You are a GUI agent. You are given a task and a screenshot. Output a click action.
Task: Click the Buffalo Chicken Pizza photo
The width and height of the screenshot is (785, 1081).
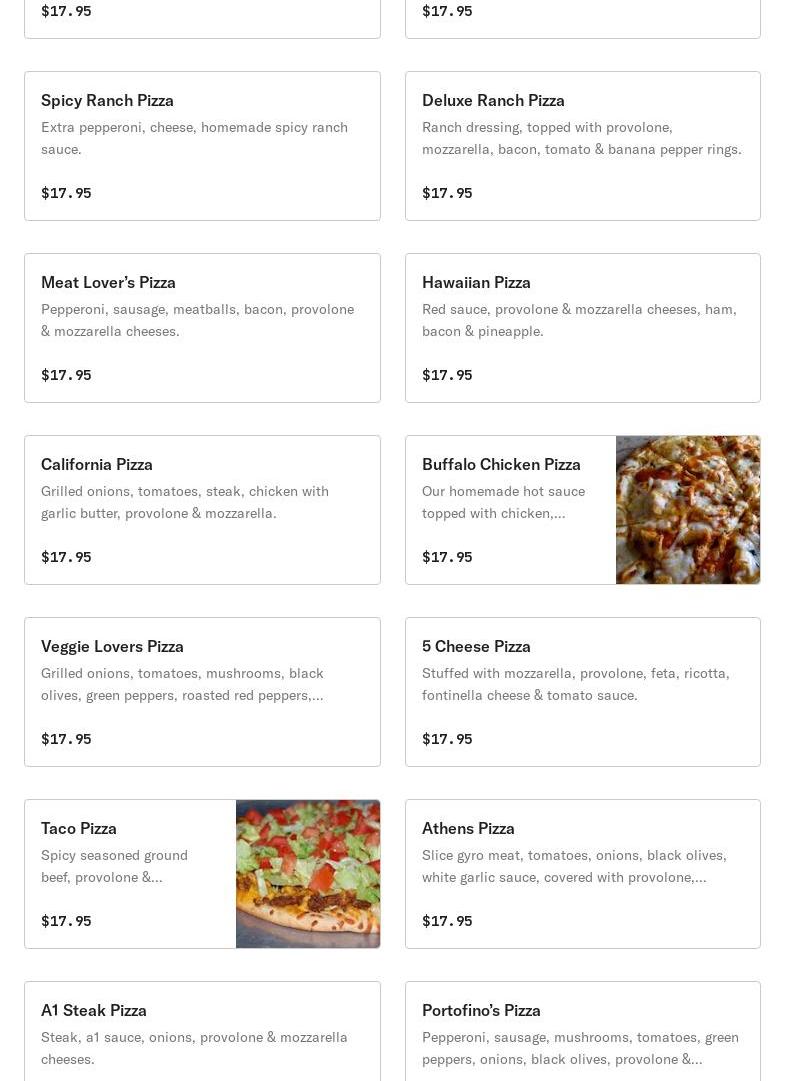(x=688, y=510)
